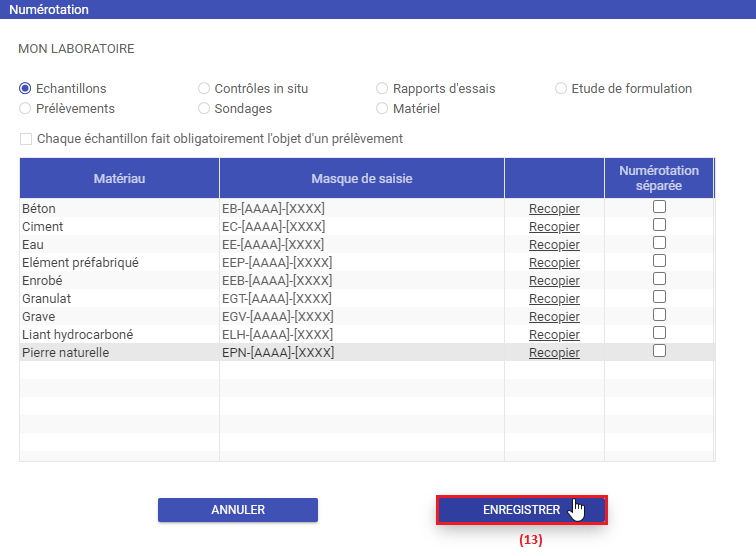This screenshot has width=756, height=556.
Task: Click Recopier link on the Enrobé row
Action: (554, 281)
